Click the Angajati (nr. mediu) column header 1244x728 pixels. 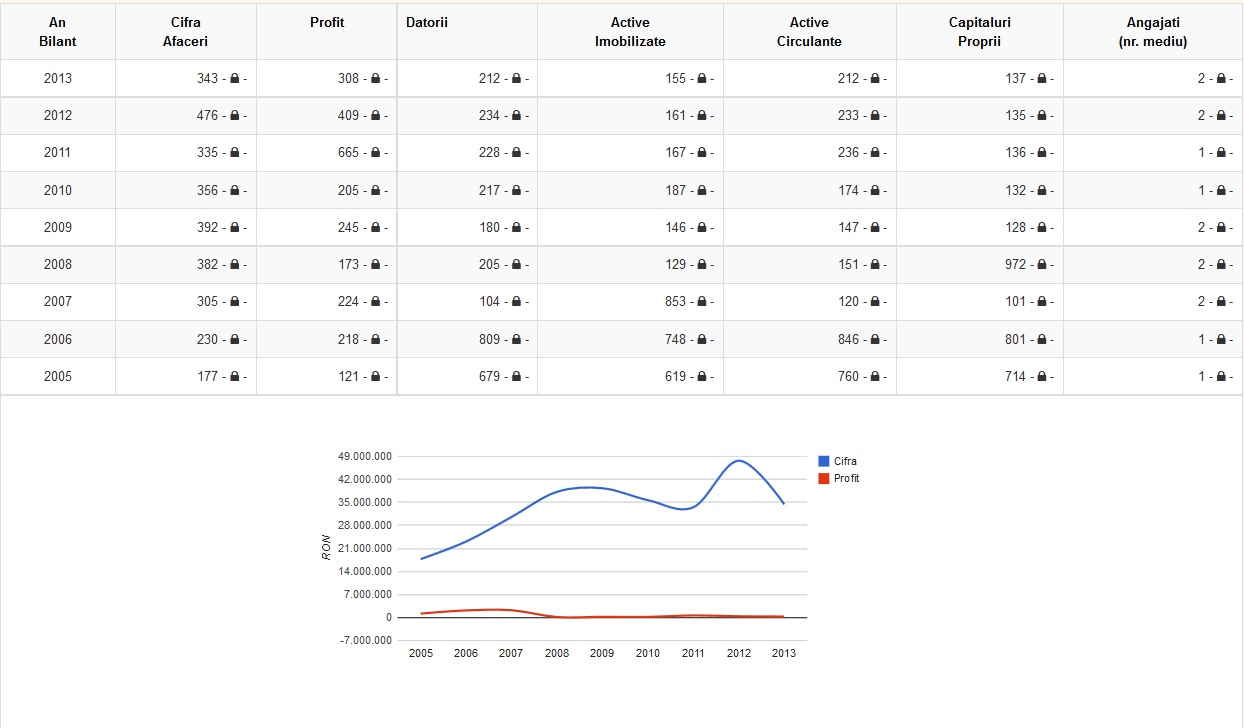(x=1152, y=32)
